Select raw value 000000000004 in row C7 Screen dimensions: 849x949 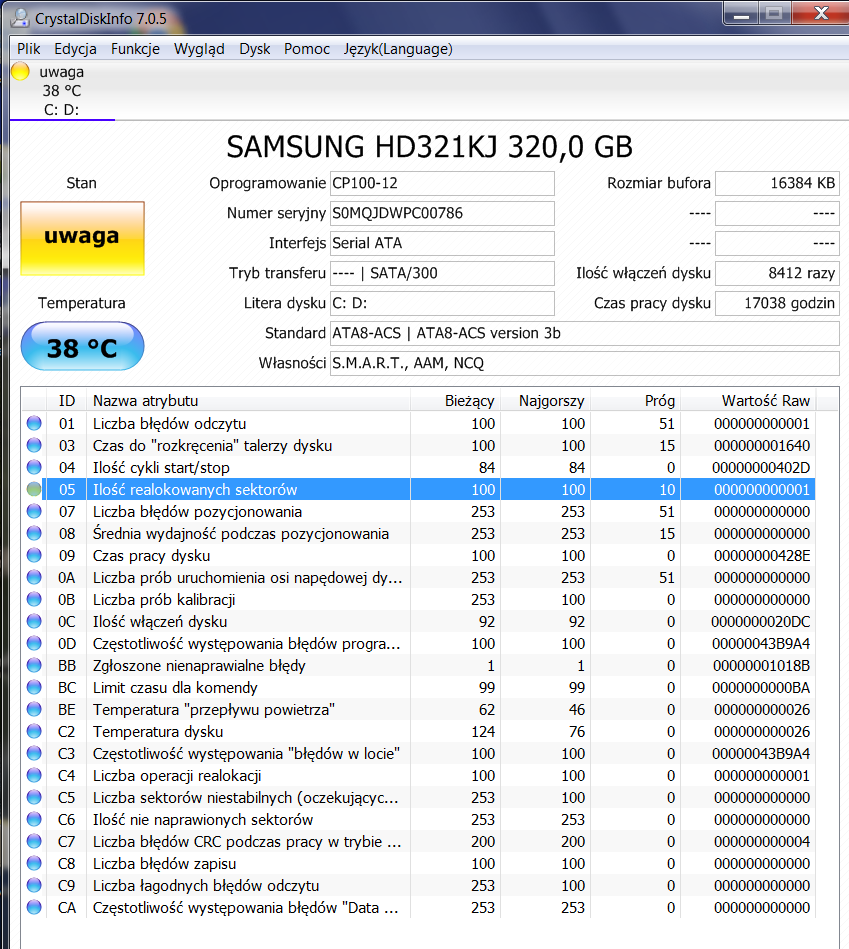pos(762,841)
